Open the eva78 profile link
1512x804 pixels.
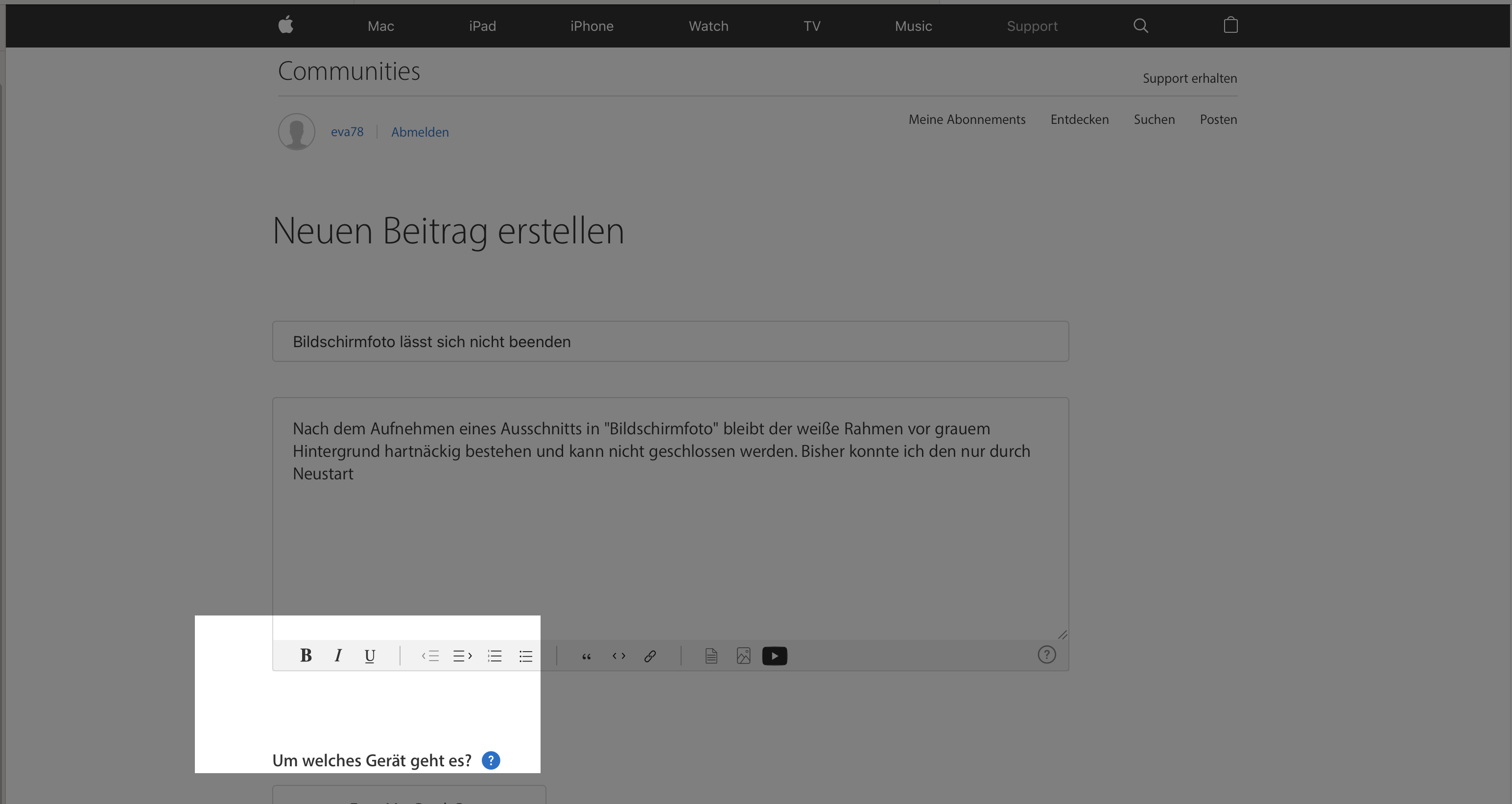click(347, 132)
